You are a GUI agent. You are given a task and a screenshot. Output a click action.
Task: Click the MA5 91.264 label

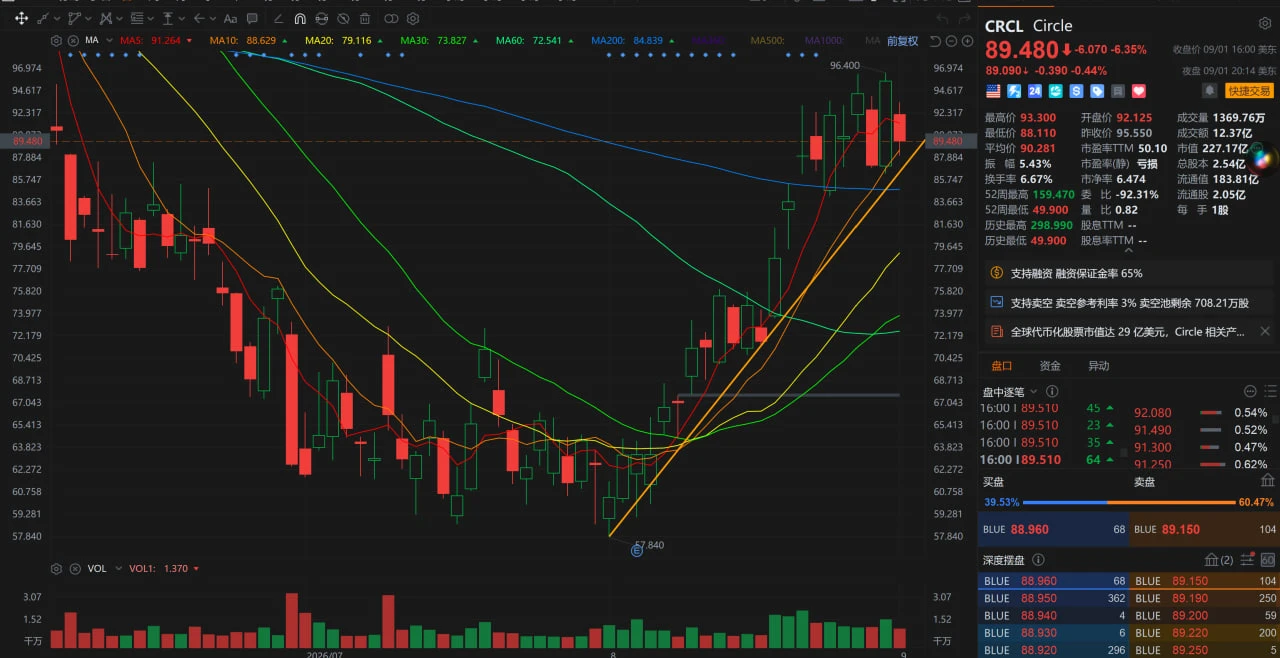[x=150, y=40]
